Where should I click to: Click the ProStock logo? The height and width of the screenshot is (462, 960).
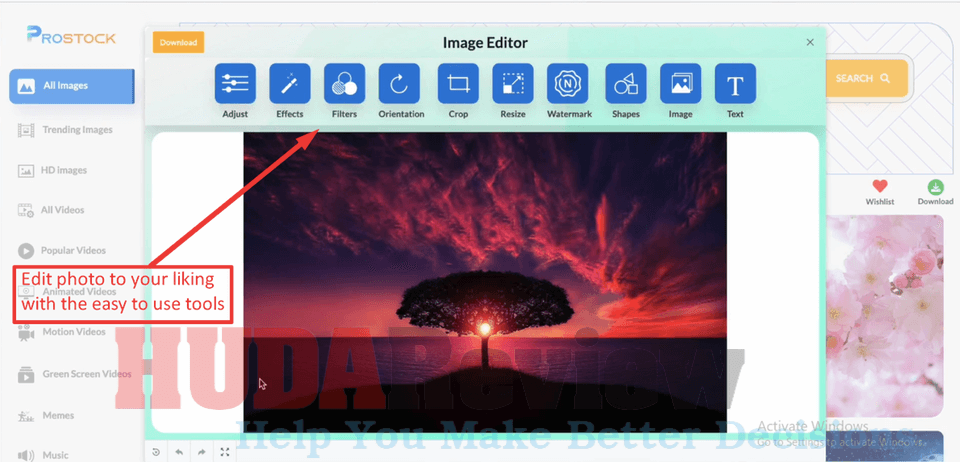click(71, 35)
